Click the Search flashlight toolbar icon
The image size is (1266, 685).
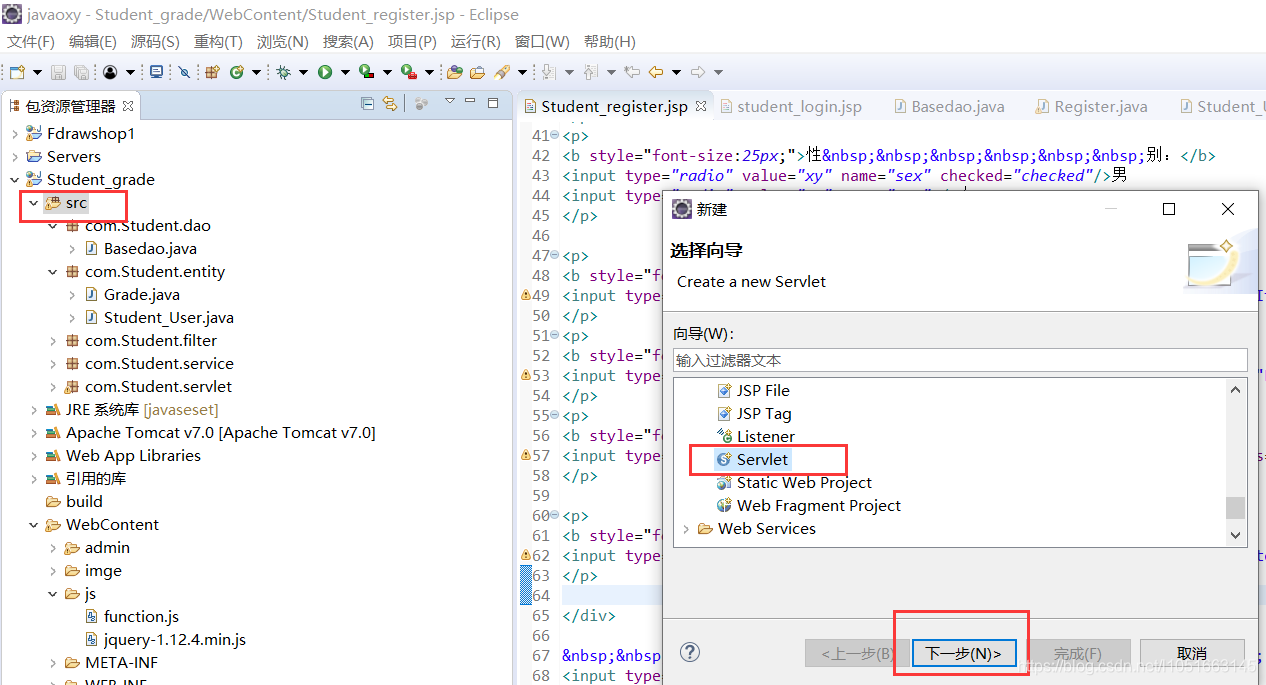pos(501,72)
